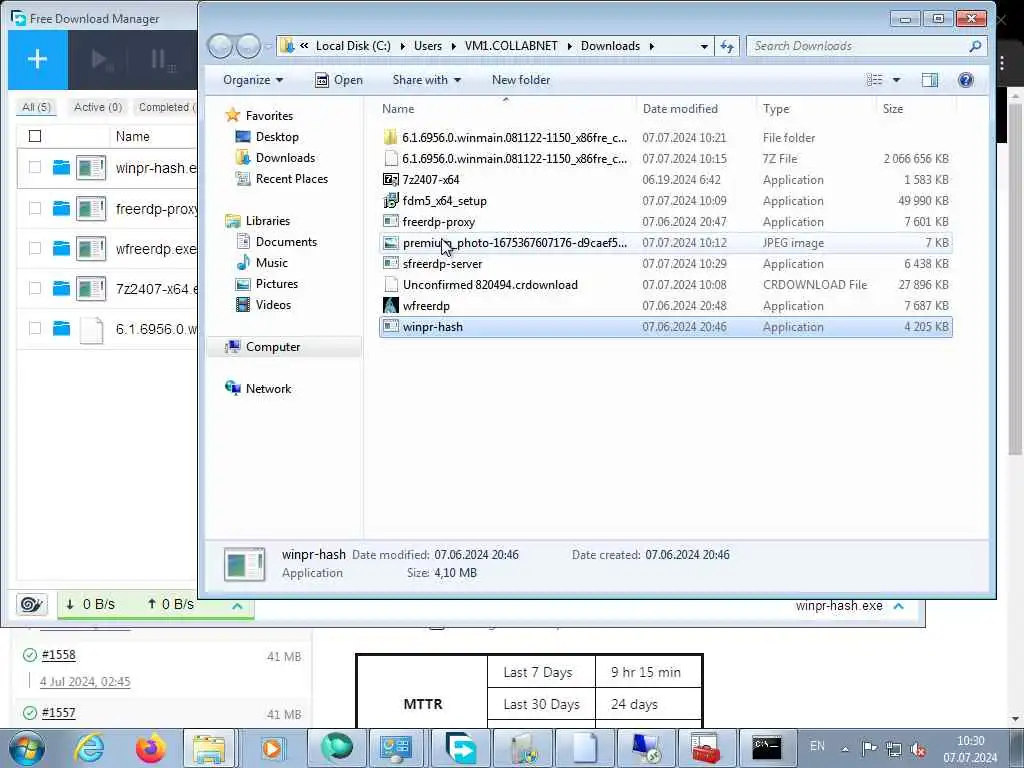Screen dimensions: 1024x768
Task: Expand chevron next to winpr-hash.exe at bottom
Action: click(899, 606)
